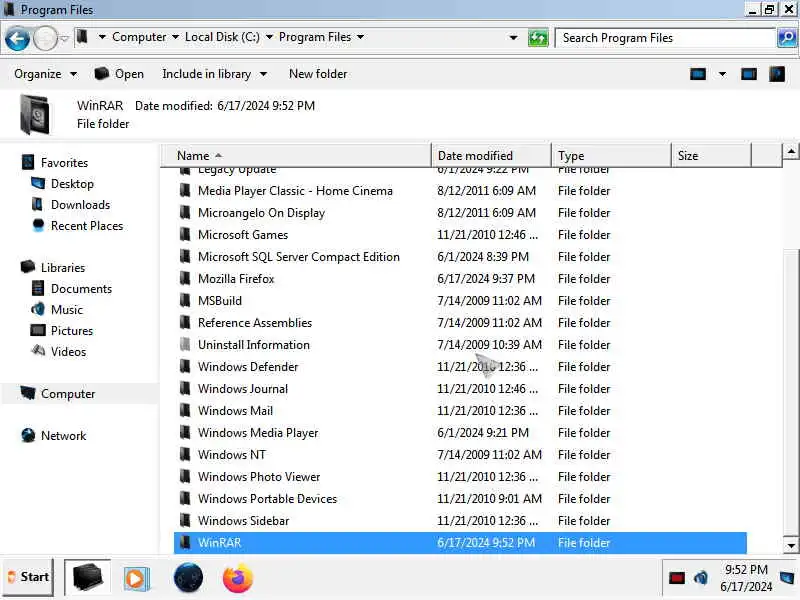Viewport: 800px width, 600px height.
Task: Open Pictures library
Action: click(72, 330)
